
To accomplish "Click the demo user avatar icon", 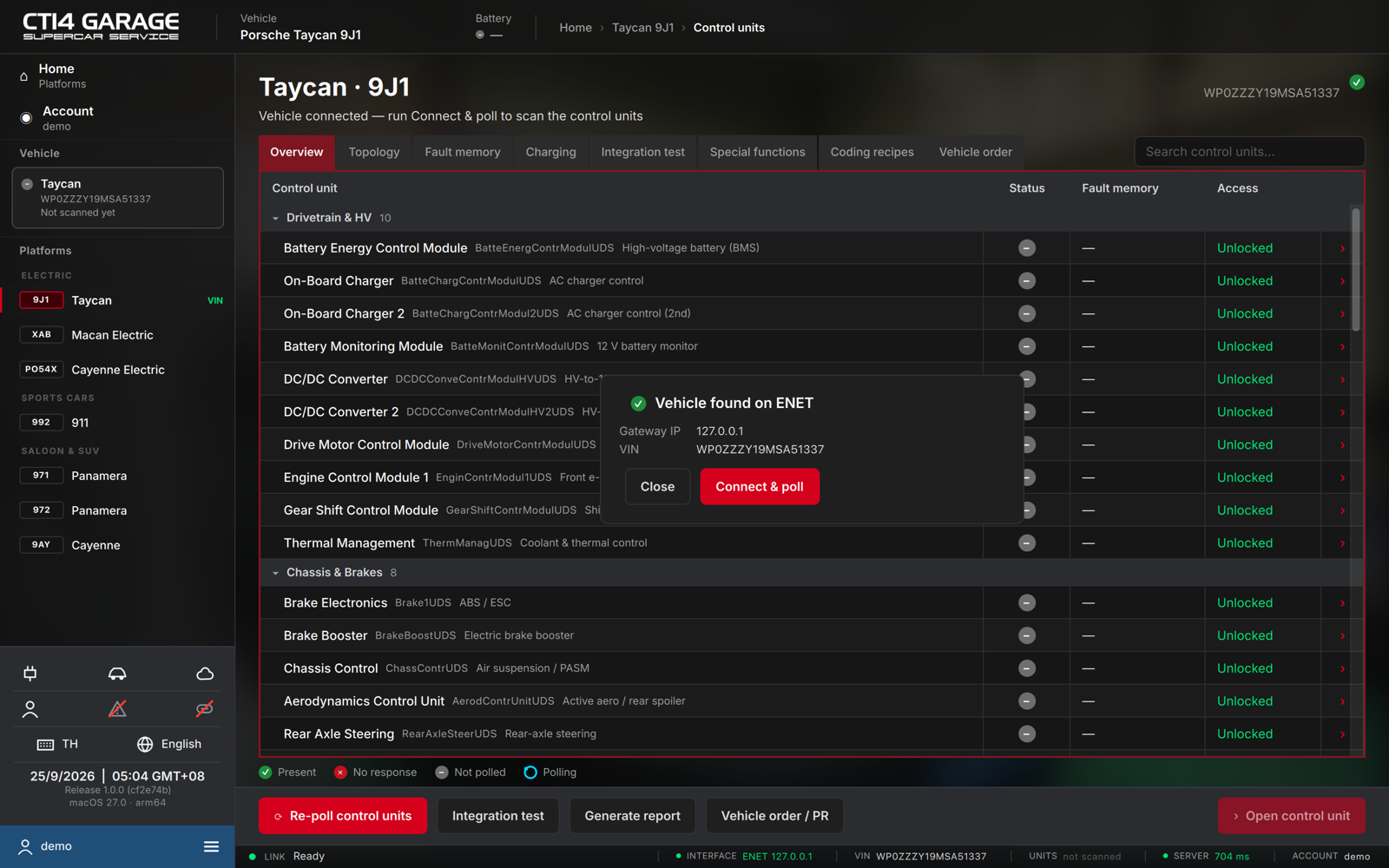I will pos(25,846).
